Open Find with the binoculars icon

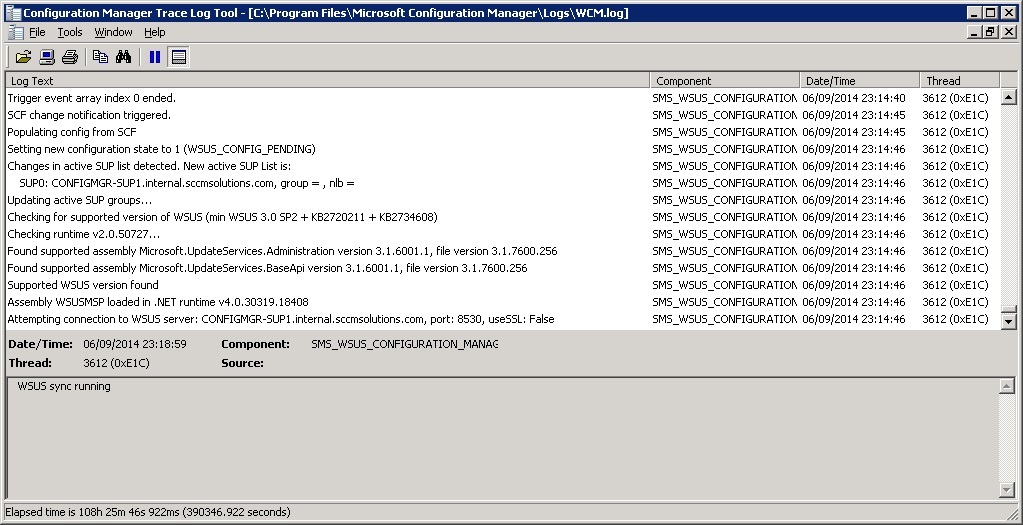[x=124, y=57]
